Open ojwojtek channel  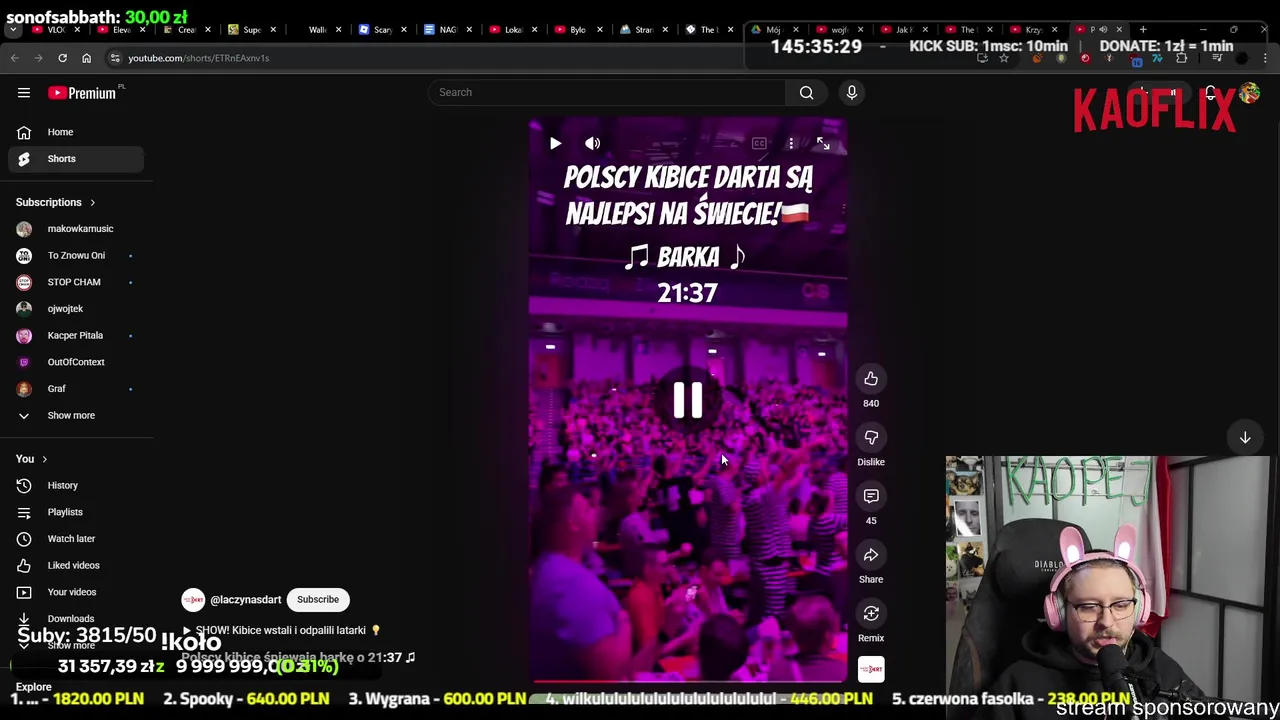tap(76, 309)
